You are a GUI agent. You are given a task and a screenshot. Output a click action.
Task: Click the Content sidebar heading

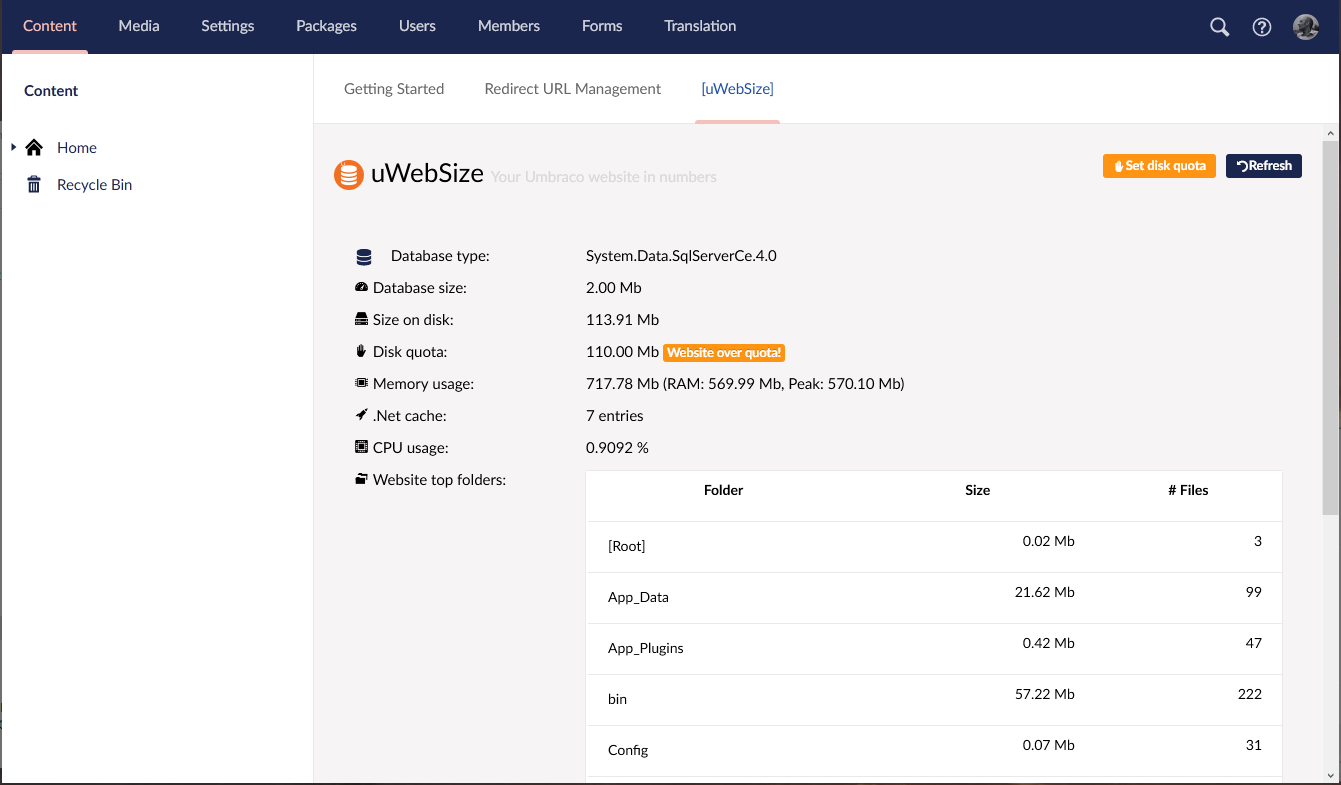click(51, 91)
